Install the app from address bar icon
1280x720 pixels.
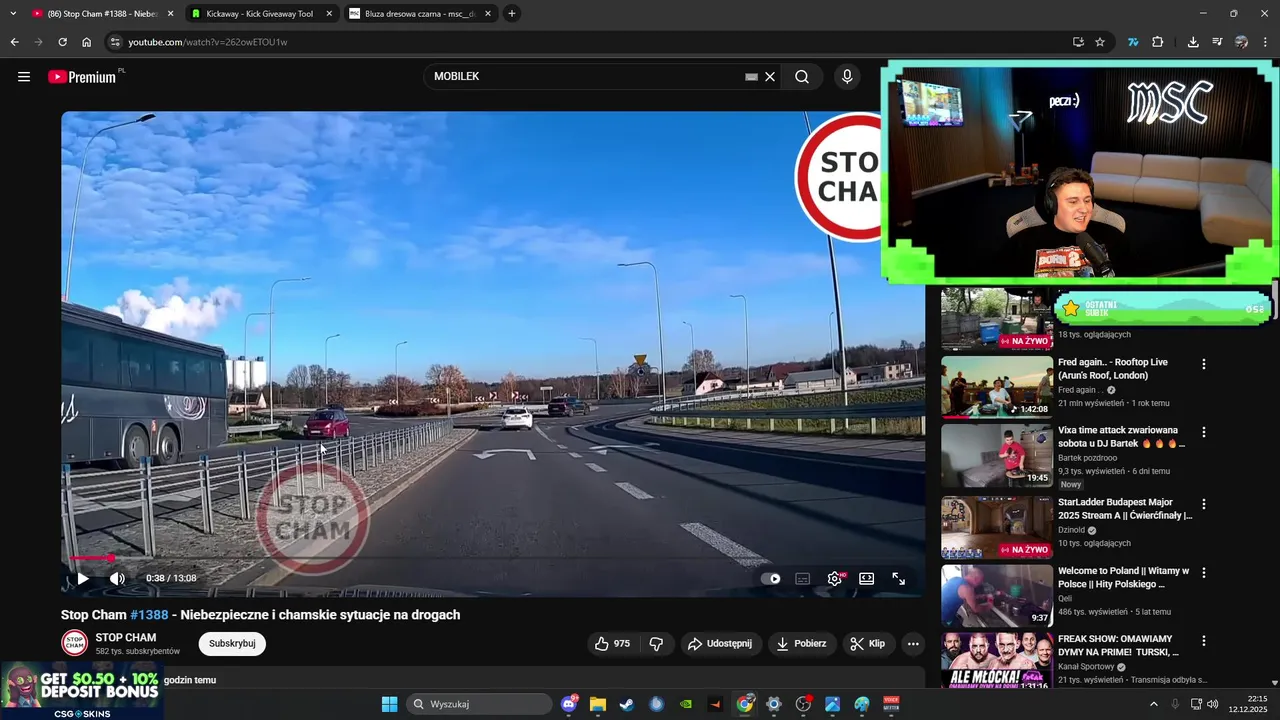[1078, 42]
